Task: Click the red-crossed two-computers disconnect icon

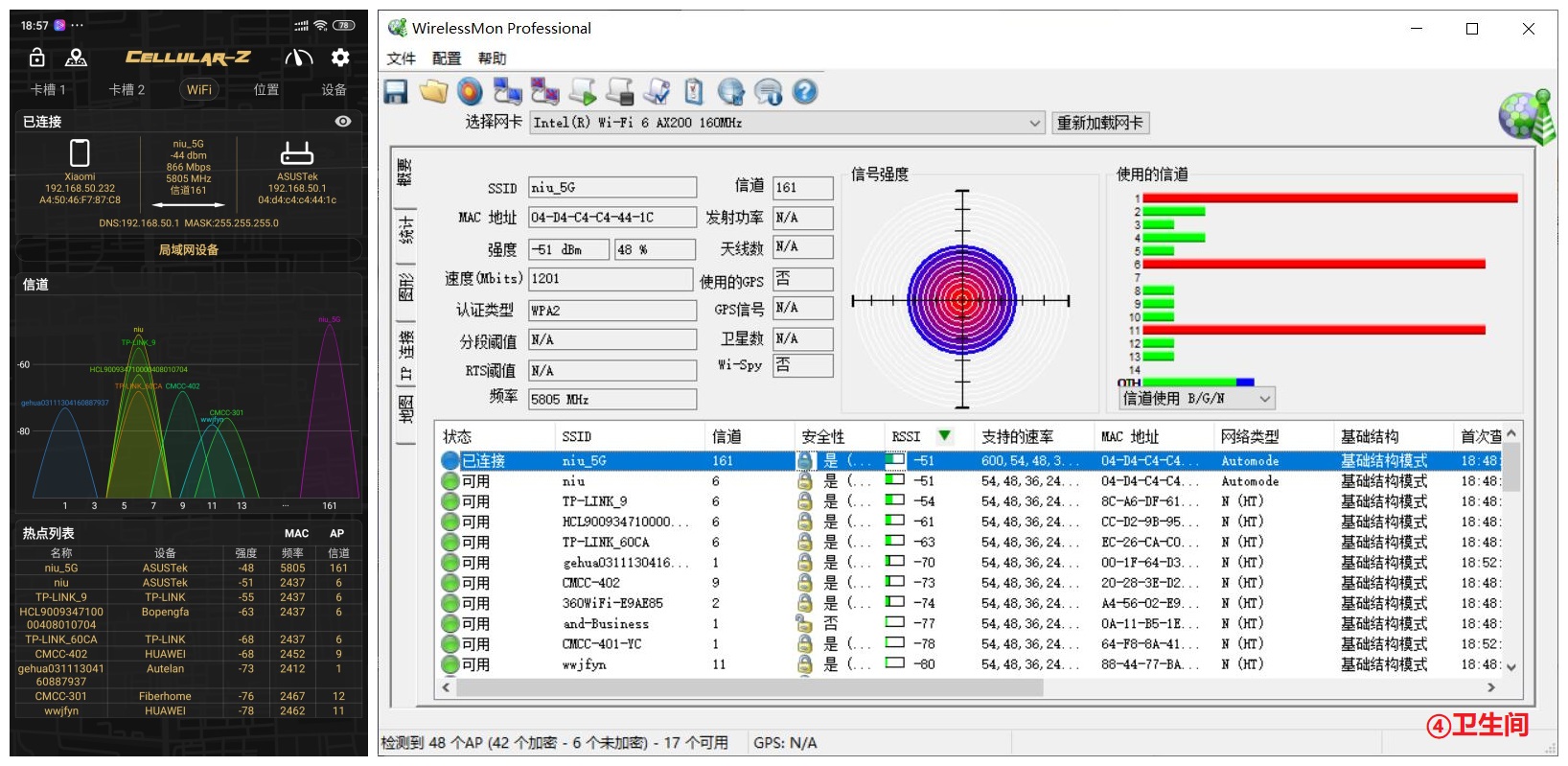Action: 544,92
